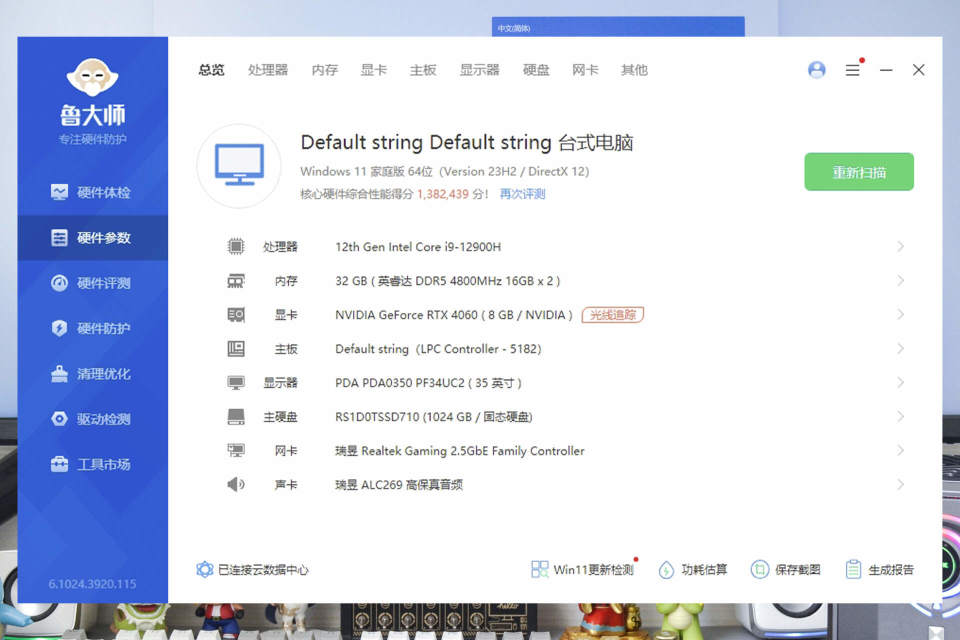This screenshot has width=960, height=640.
Task: Click the 中文(简体) window title bar behind
Action: point(618,28)
